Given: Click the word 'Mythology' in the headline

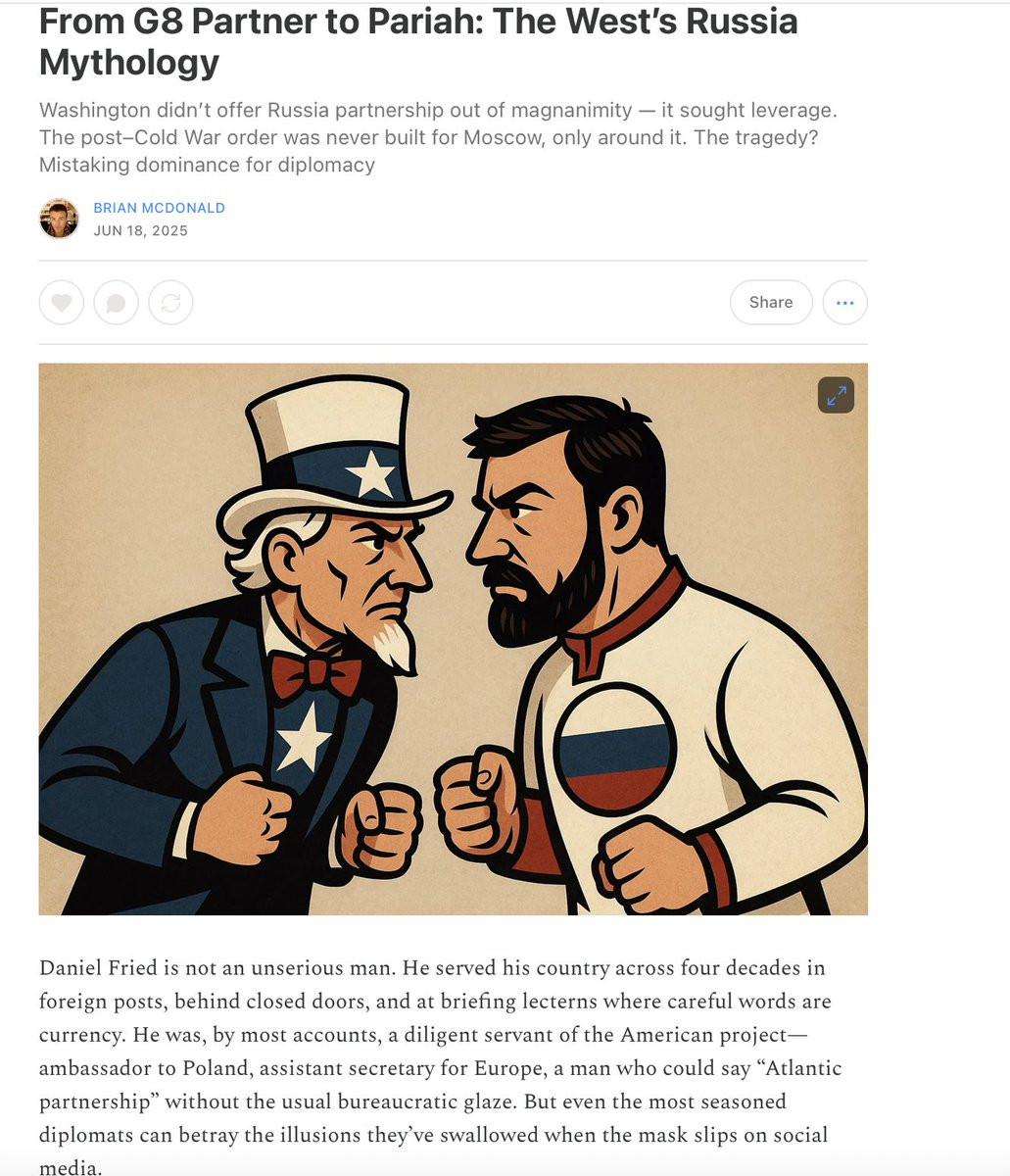Looking at the screenshot, I should [x=129, y=63].
